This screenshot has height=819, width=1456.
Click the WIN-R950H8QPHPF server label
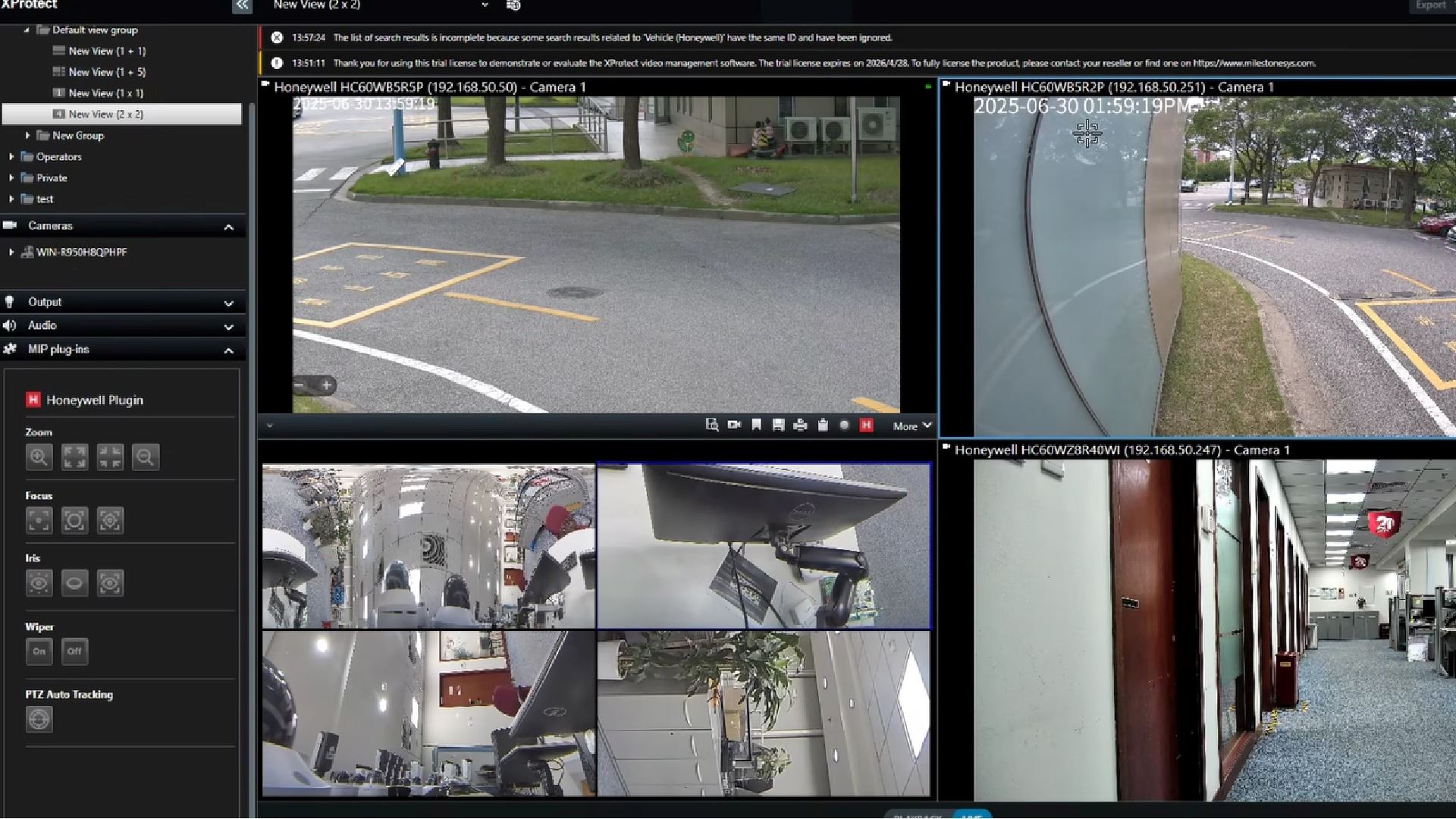(82, 253)
